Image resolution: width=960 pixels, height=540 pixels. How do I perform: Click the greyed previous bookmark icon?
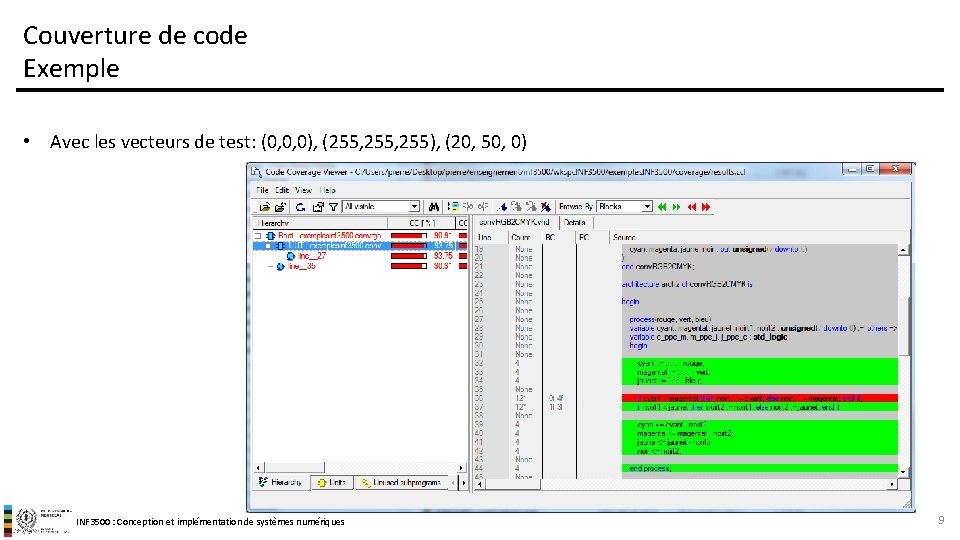coord(531,207)
